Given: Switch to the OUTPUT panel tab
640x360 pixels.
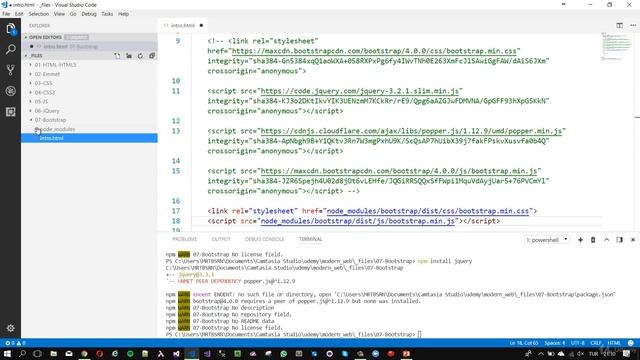Looking at the screenshot, I should tap(221, 239).
